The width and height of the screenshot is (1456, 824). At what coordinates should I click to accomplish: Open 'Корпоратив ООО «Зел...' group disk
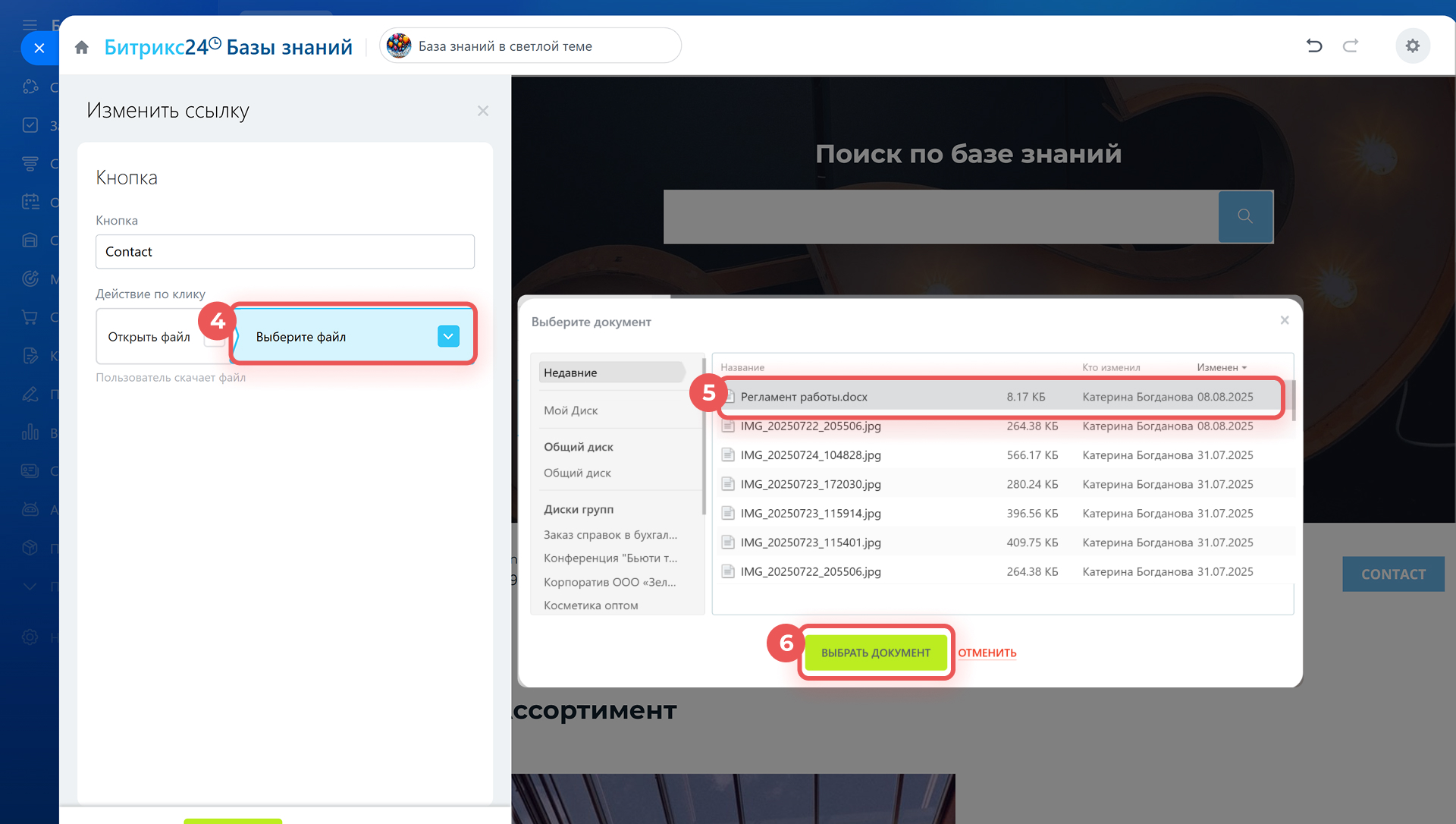(x=610, y=583)
